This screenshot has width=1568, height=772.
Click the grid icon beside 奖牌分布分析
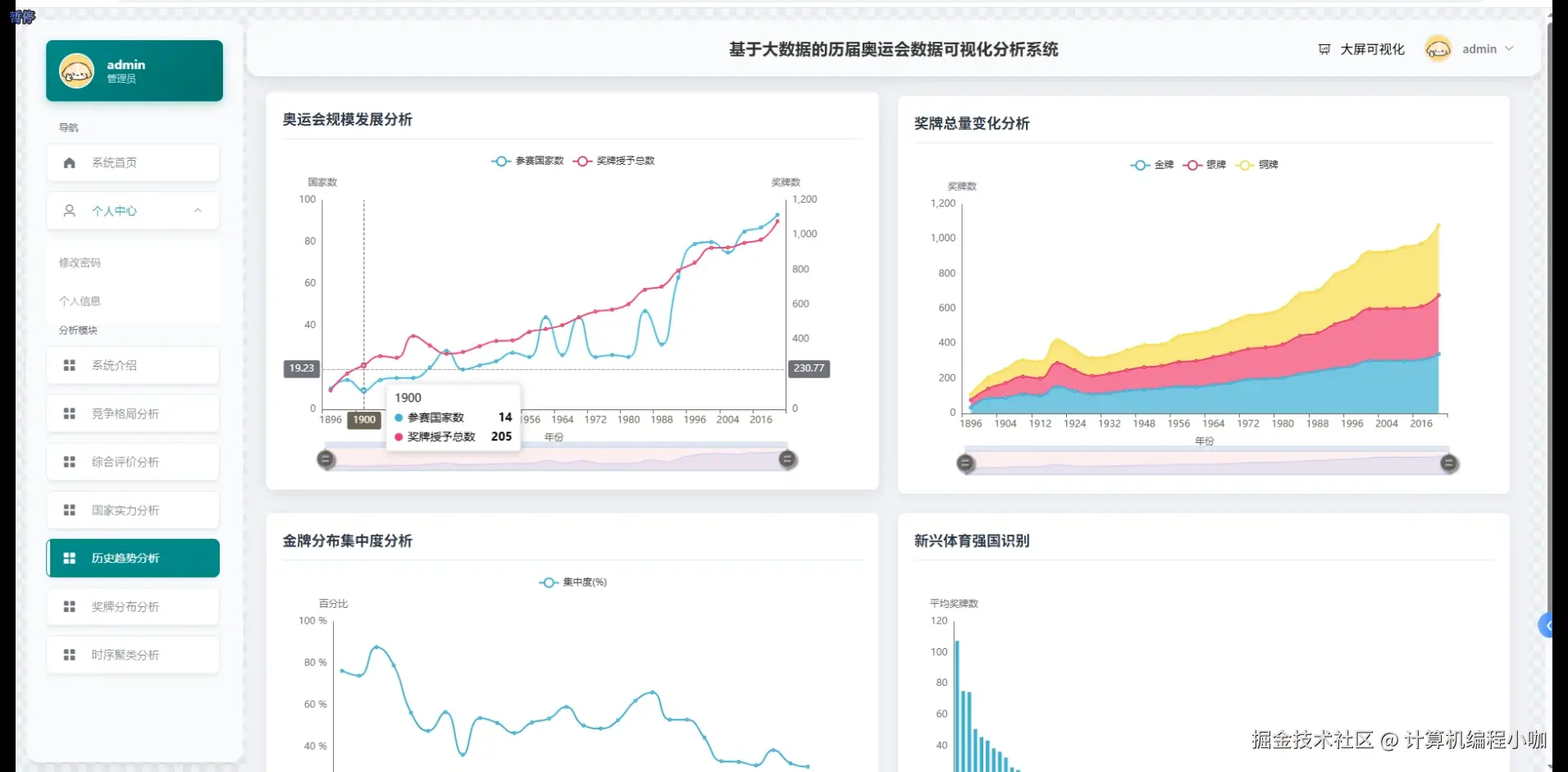(x=70, y=606)
